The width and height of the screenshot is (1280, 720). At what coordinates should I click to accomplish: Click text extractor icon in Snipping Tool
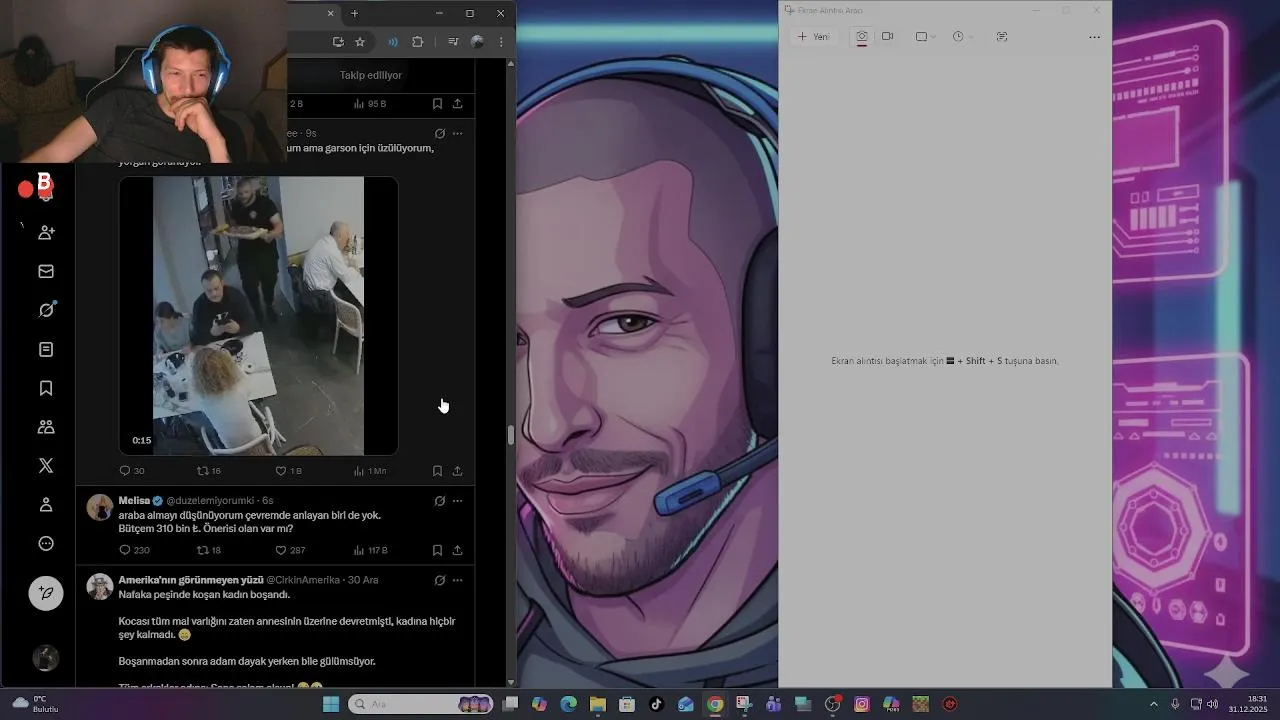point(1002,37)
